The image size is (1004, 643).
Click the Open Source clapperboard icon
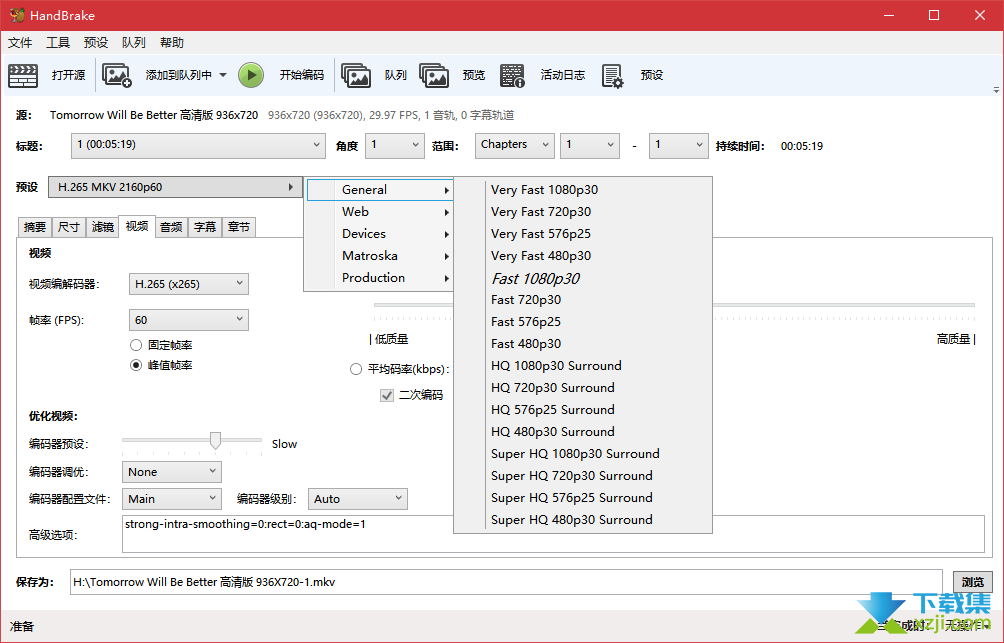click(x=23, y=76)
